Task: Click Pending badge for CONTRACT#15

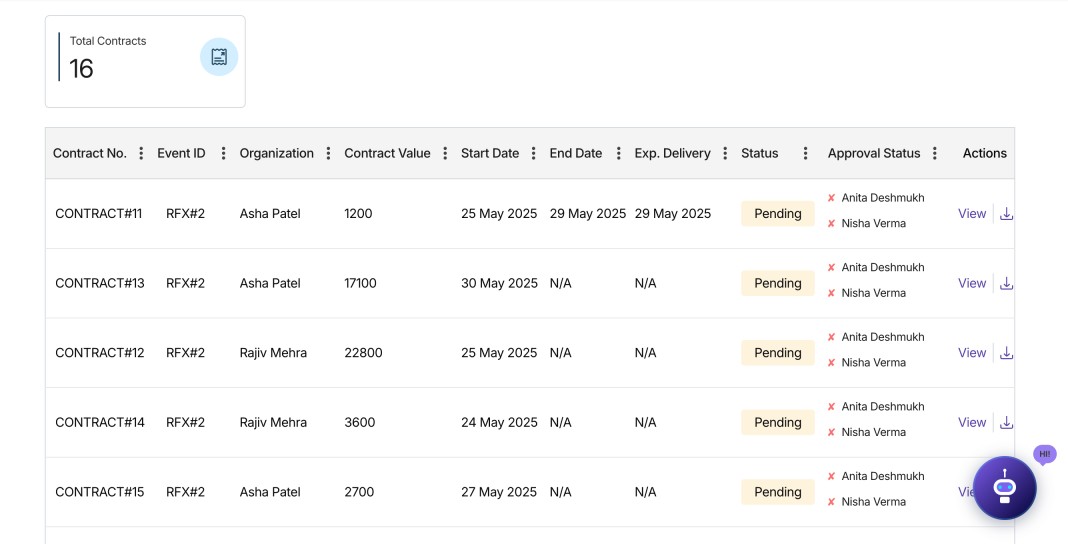Action: pos(778,492)
